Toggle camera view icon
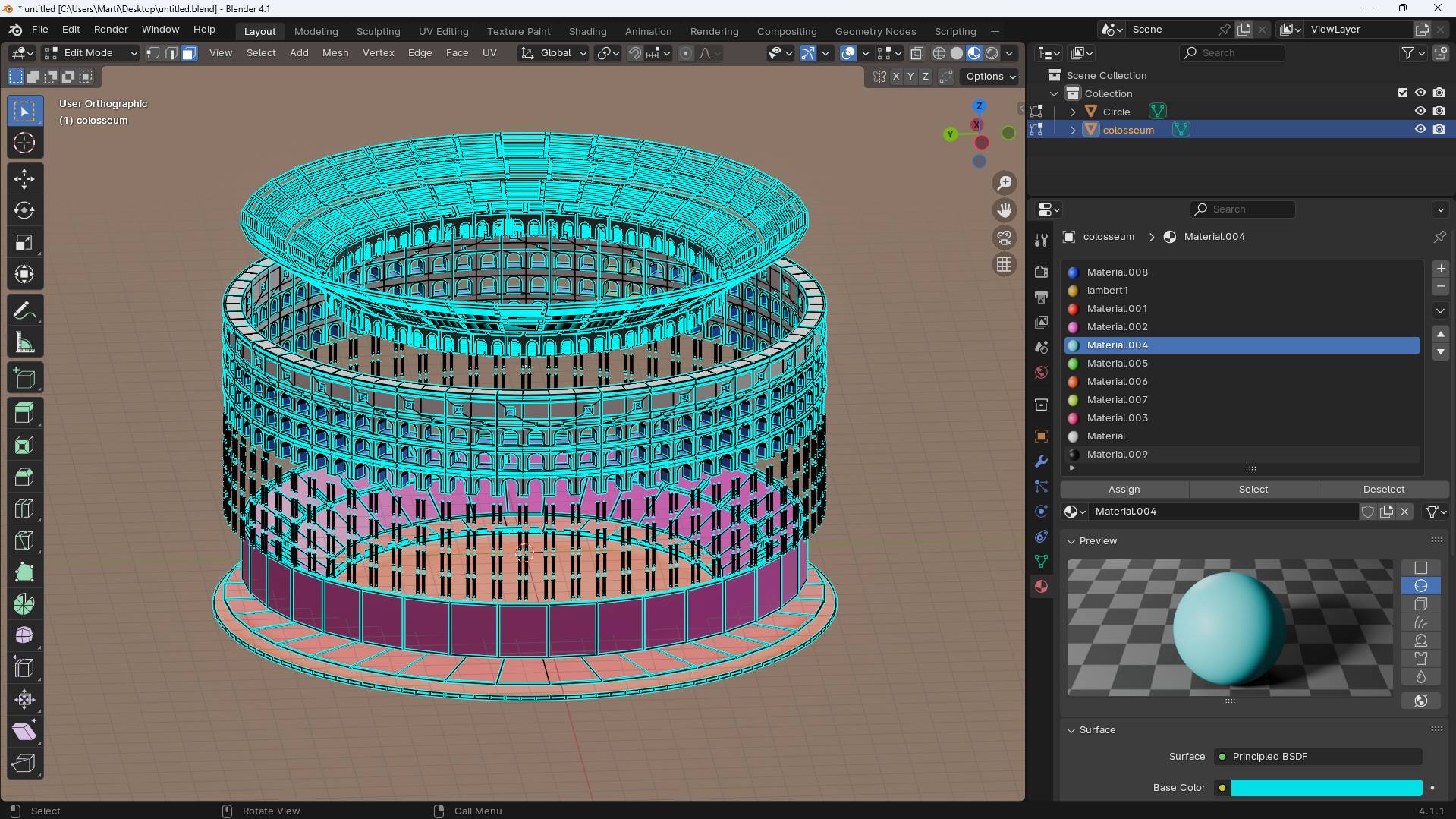 click(1005, 238)
